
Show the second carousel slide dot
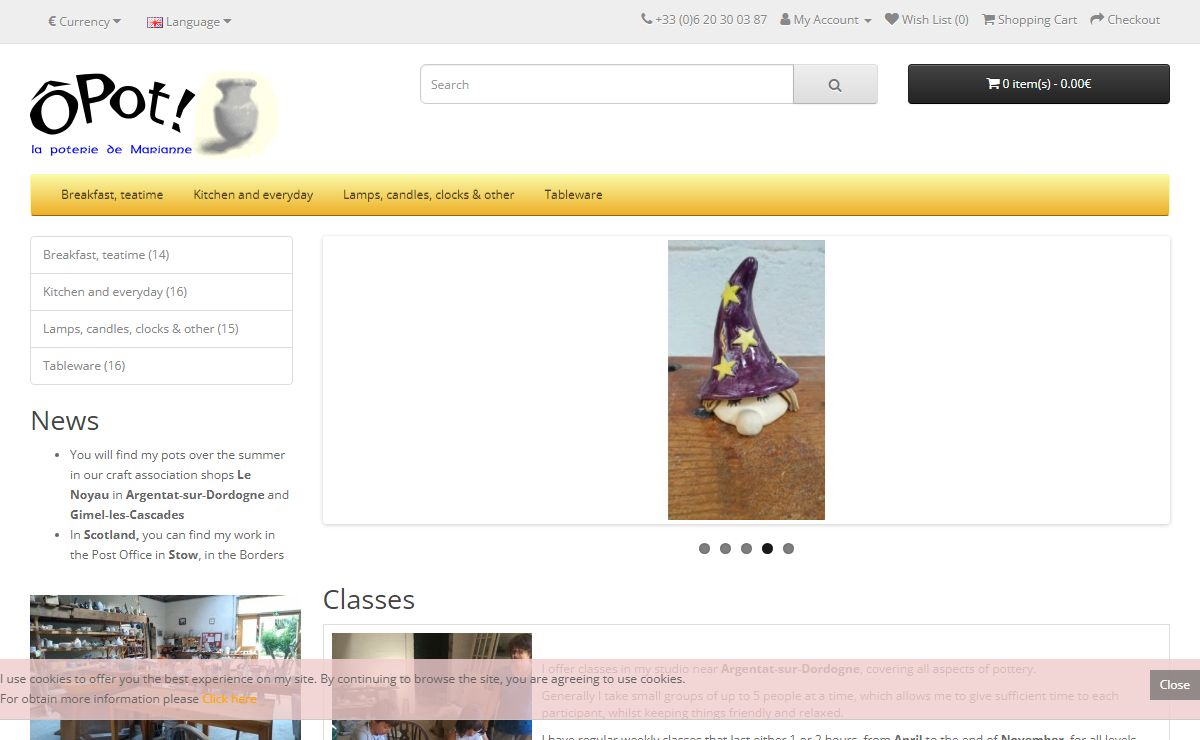click(x=725, y=548)
